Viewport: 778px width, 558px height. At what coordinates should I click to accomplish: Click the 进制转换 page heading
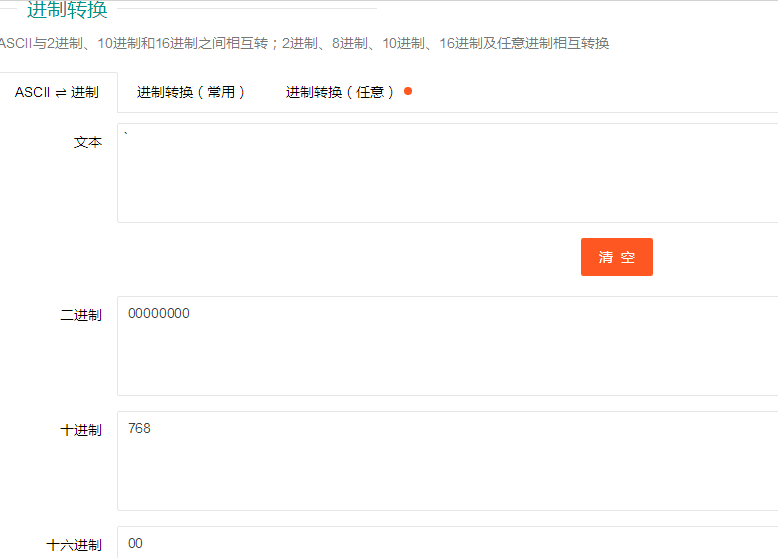coord(67,9)
